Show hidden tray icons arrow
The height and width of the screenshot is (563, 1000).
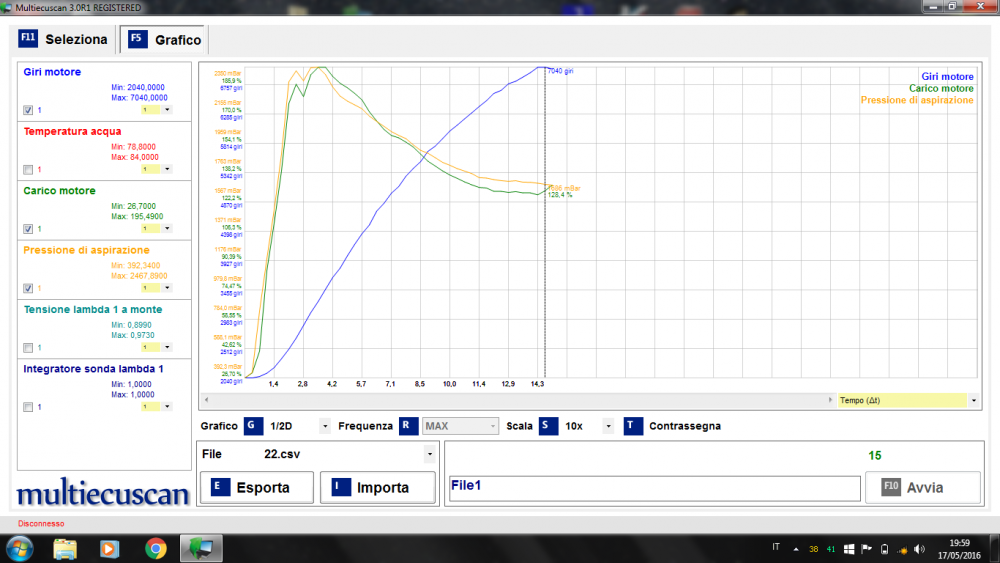[x=796, y=549]
